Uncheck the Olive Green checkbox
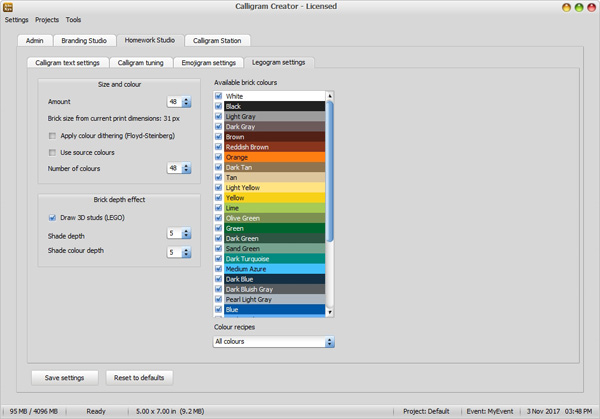This screenshot has height=419, width=600. [x=218, y=218]
